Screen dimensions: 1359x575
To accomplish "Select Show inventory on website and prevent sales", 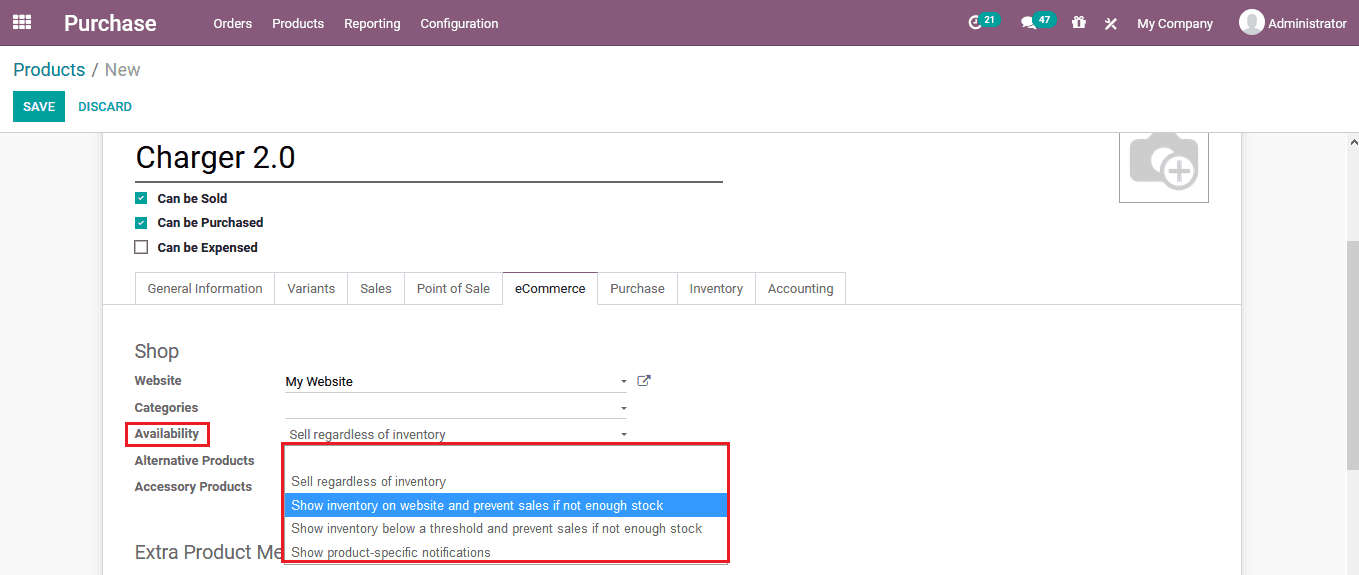I will (x=506, y=505).
